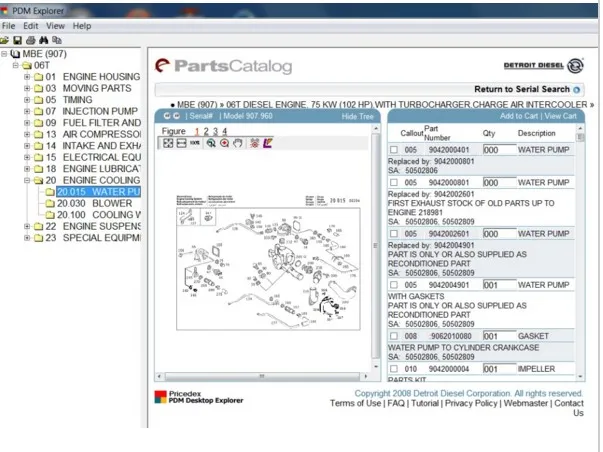603x452 pixels.
Task: Click the red hotspot highlight icon
Action: click(254, 143)
